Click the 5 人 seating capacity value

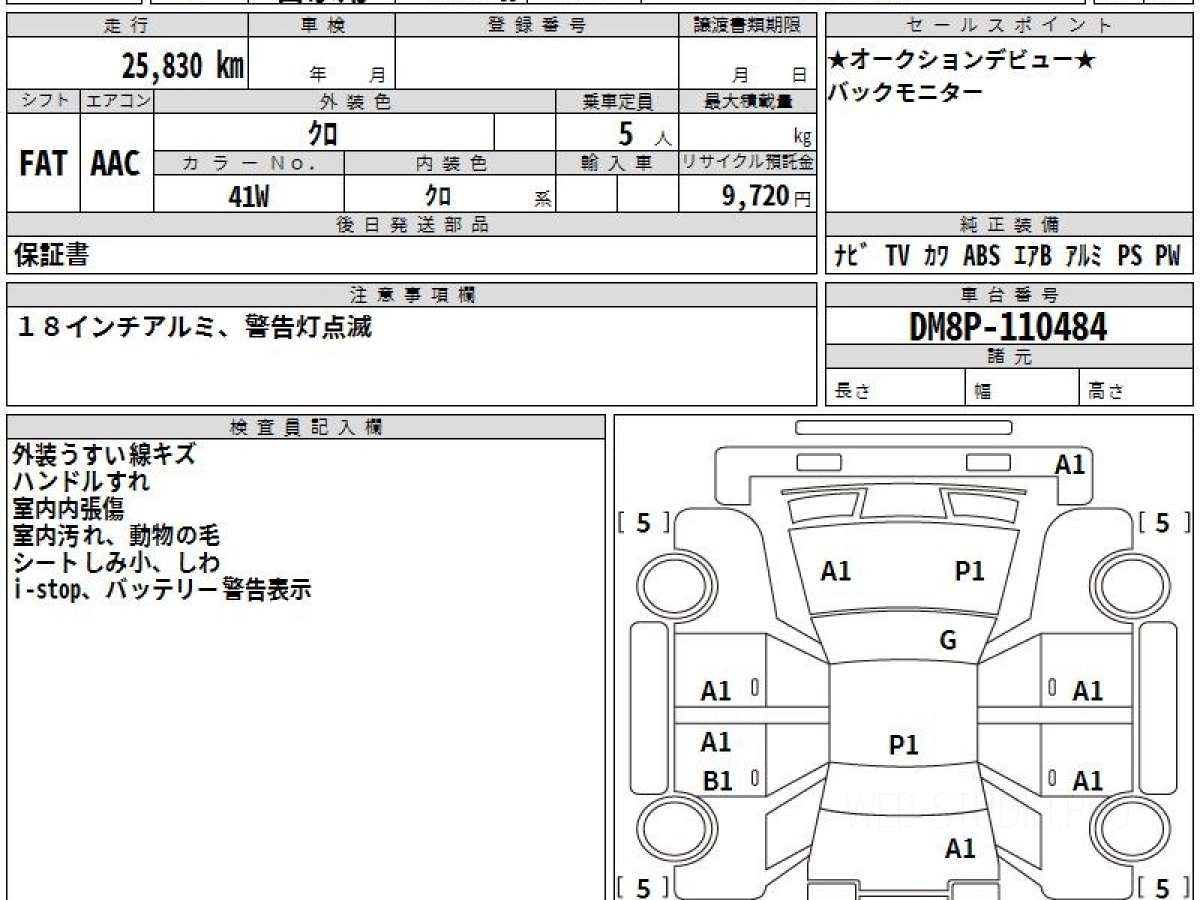coord(644,133)
